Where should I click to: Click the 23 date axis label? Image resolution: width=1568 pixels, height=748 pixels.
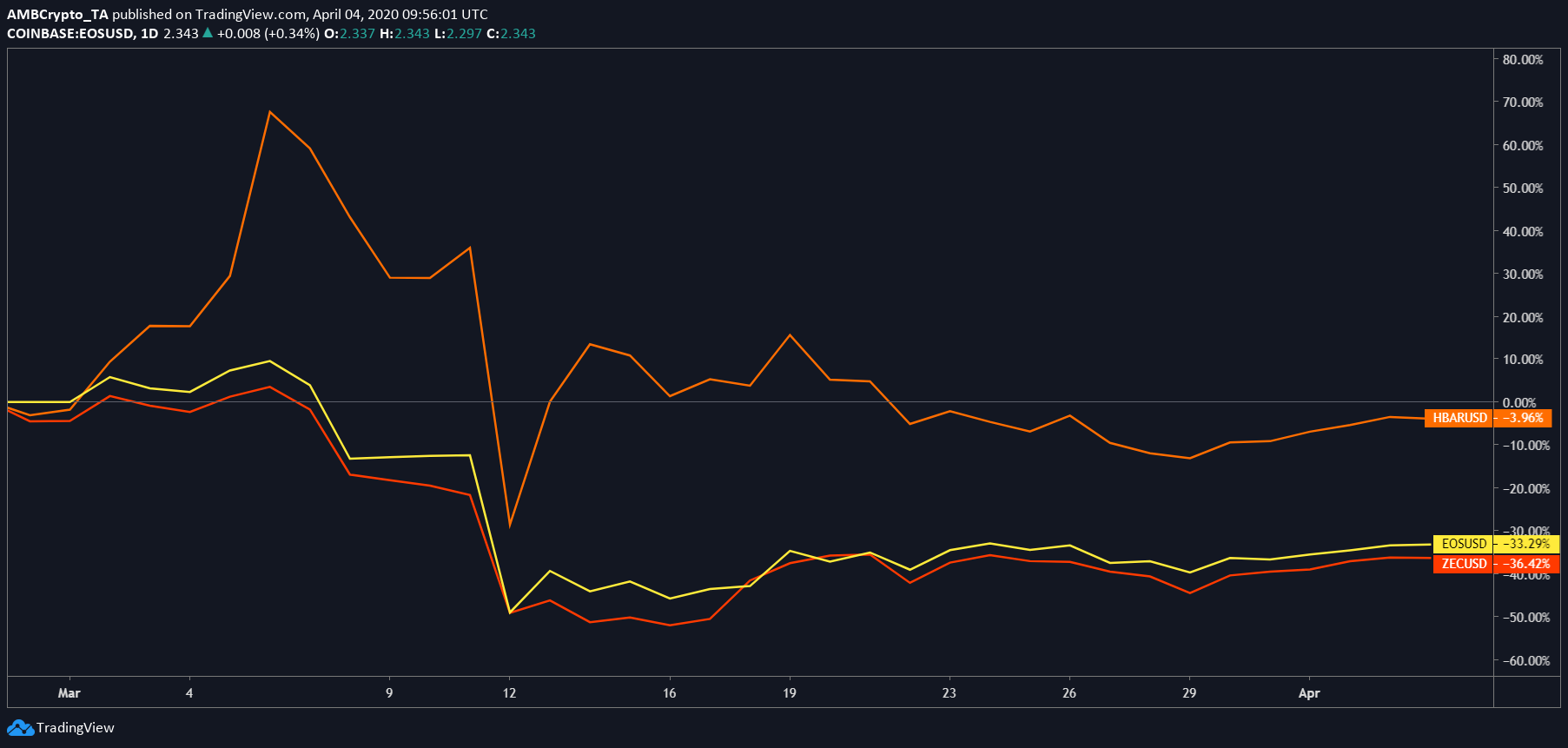pyautogui.click(x=949, y=693)
